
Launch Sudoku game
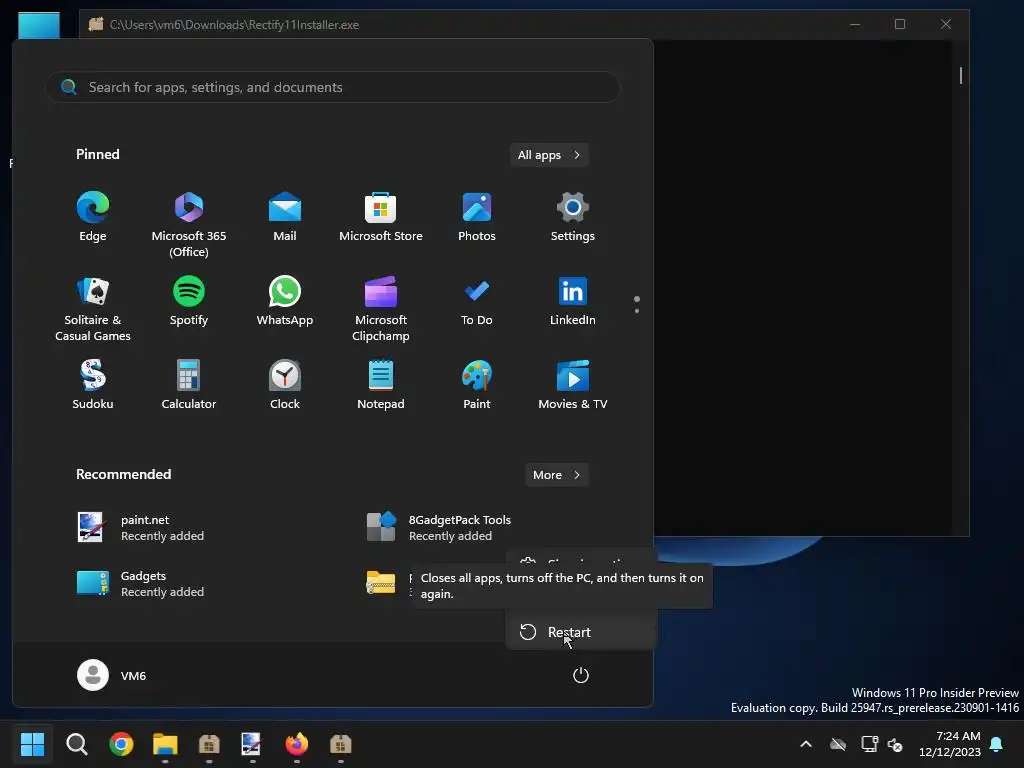point(93,385)
